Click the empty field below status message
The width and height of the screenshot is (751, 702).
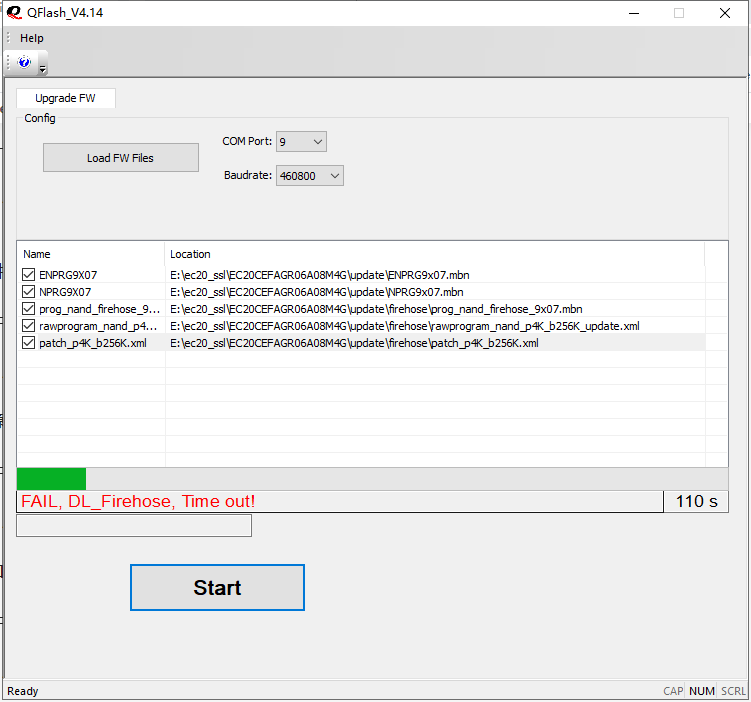coord(134,526)
